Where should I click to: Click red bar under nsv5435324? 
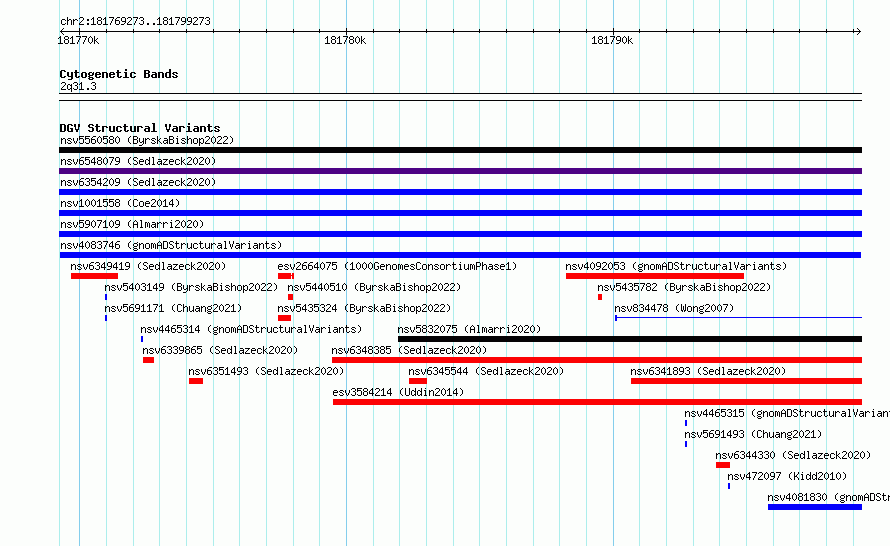[284, 318]
